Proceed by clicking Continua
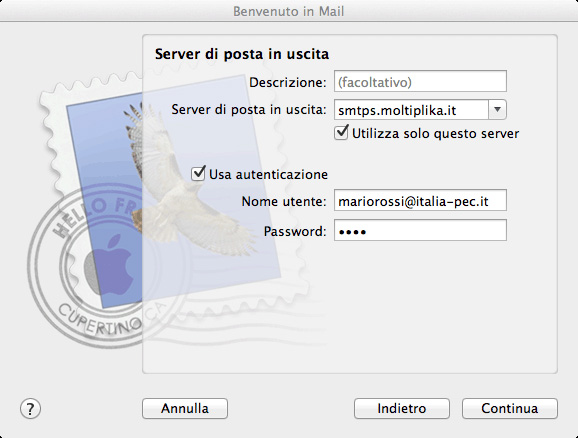Image resolution: width=578 pixels, height=438 pixels. pyautogui.click(x=509, y=409)
